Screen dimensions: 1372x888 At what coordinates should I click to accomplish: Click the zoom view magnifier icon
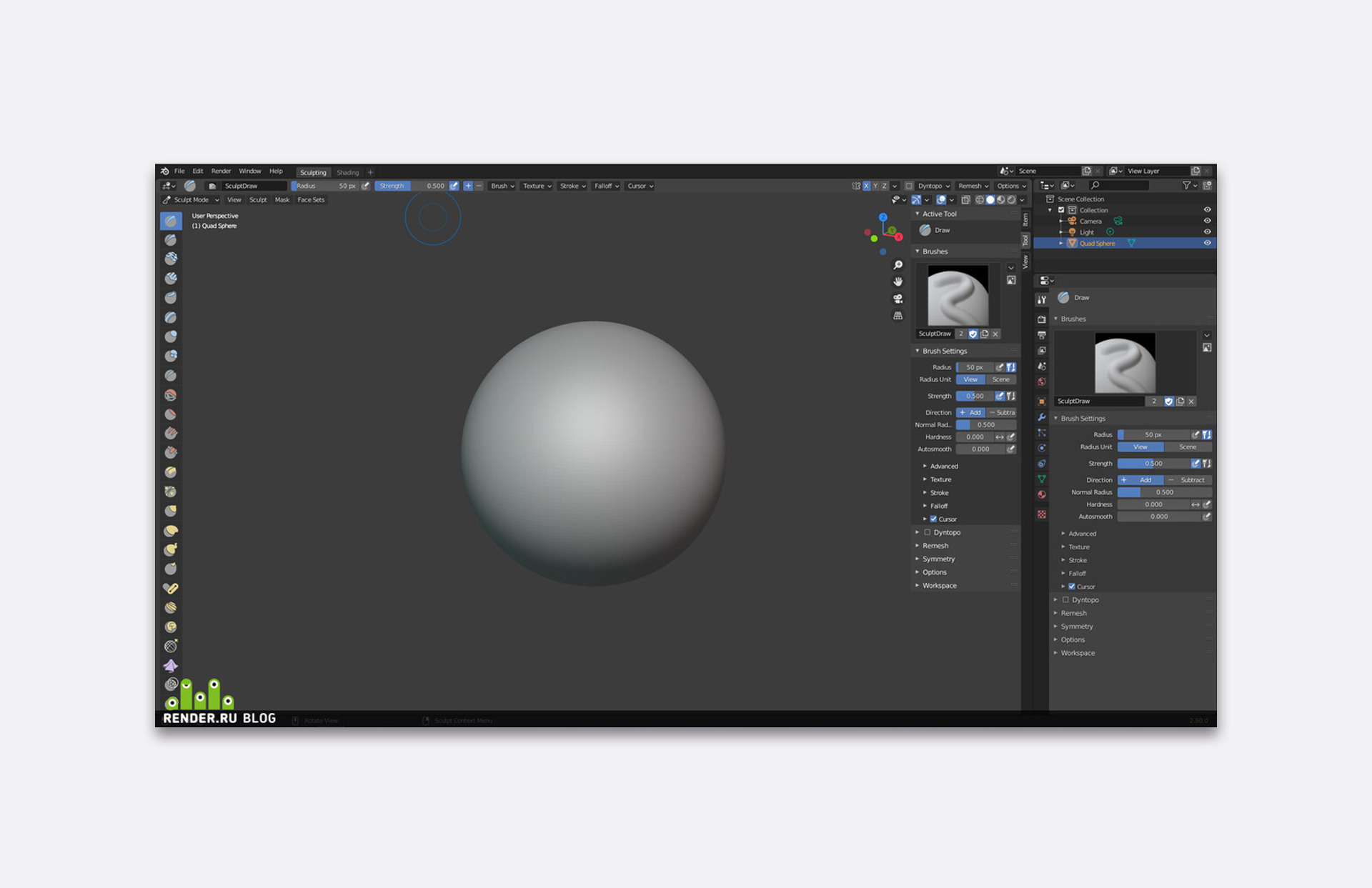(898, 265)
